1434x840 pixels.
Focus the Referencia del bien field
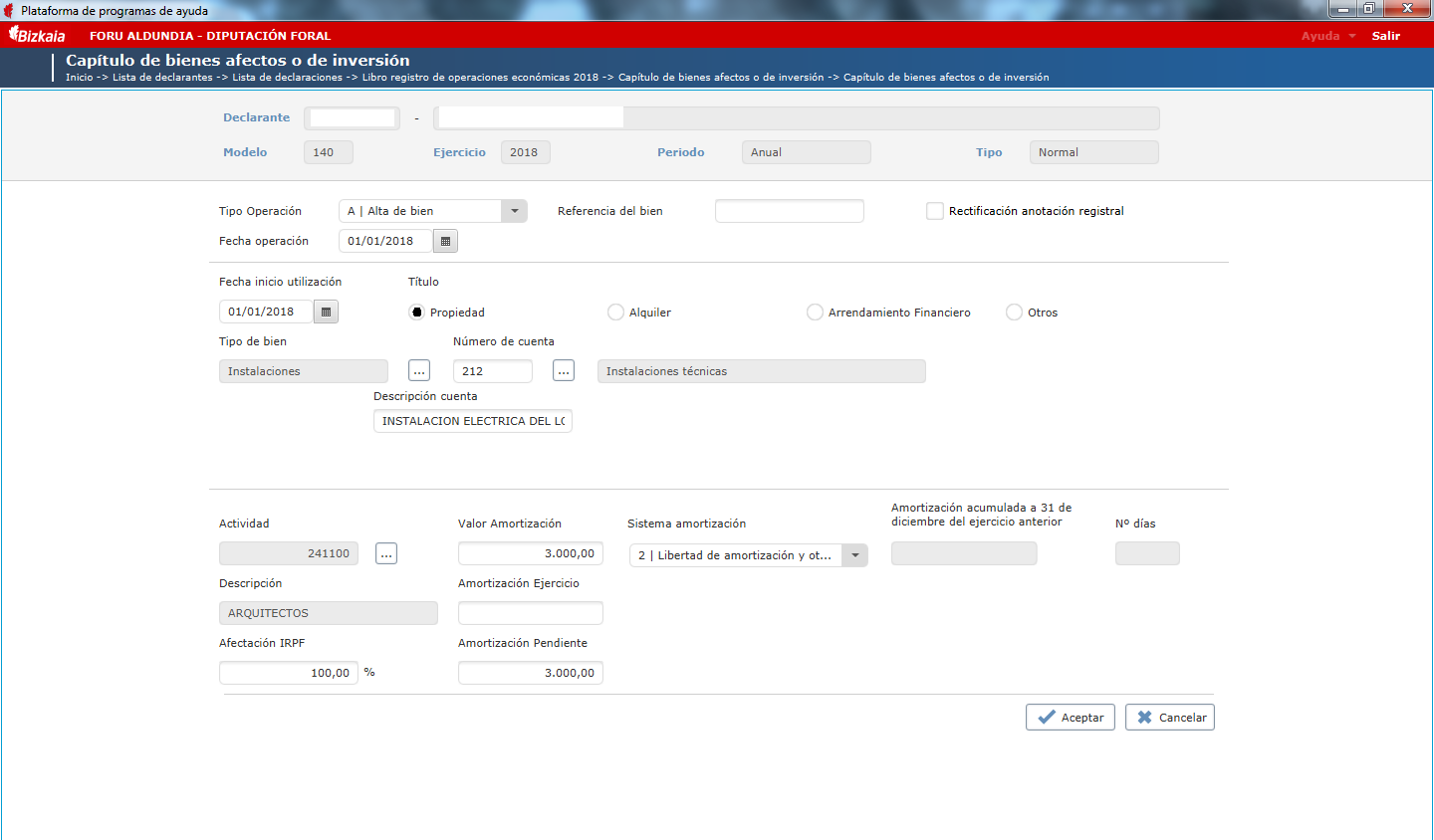(x=790, y=211)
